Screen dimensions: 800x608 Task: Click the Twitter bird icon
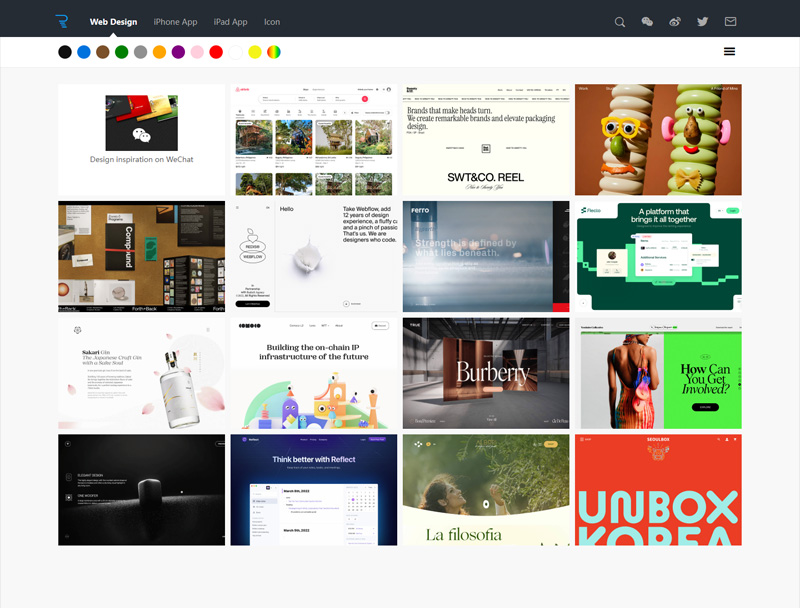(703, 22)
